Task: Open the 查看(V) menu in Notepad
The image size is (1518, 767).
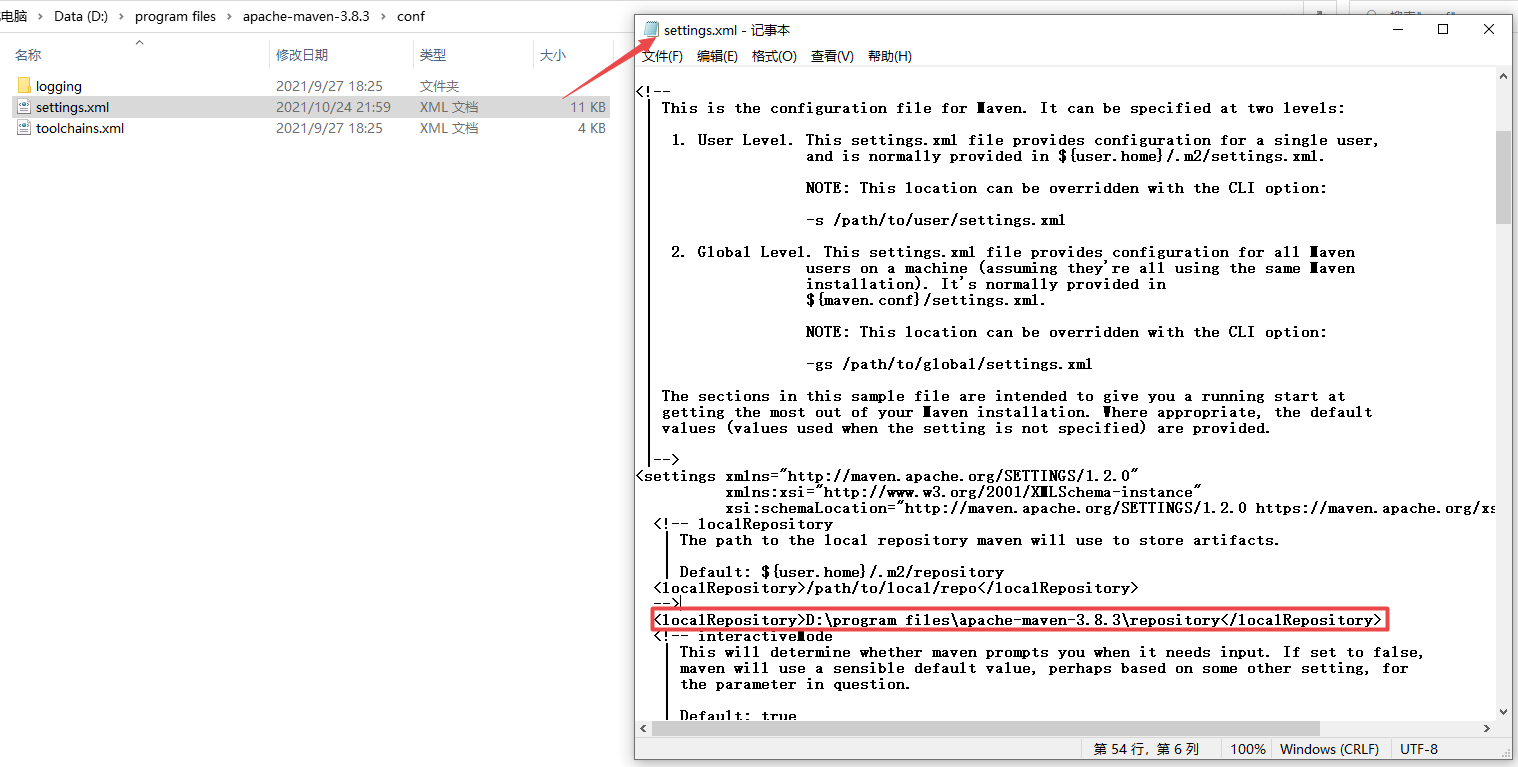Action: (832, 56)
